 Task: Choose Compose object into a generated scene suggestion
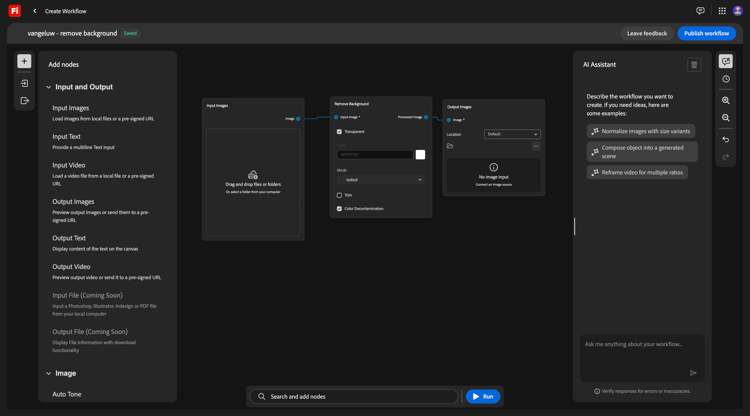tap(642, 152)
